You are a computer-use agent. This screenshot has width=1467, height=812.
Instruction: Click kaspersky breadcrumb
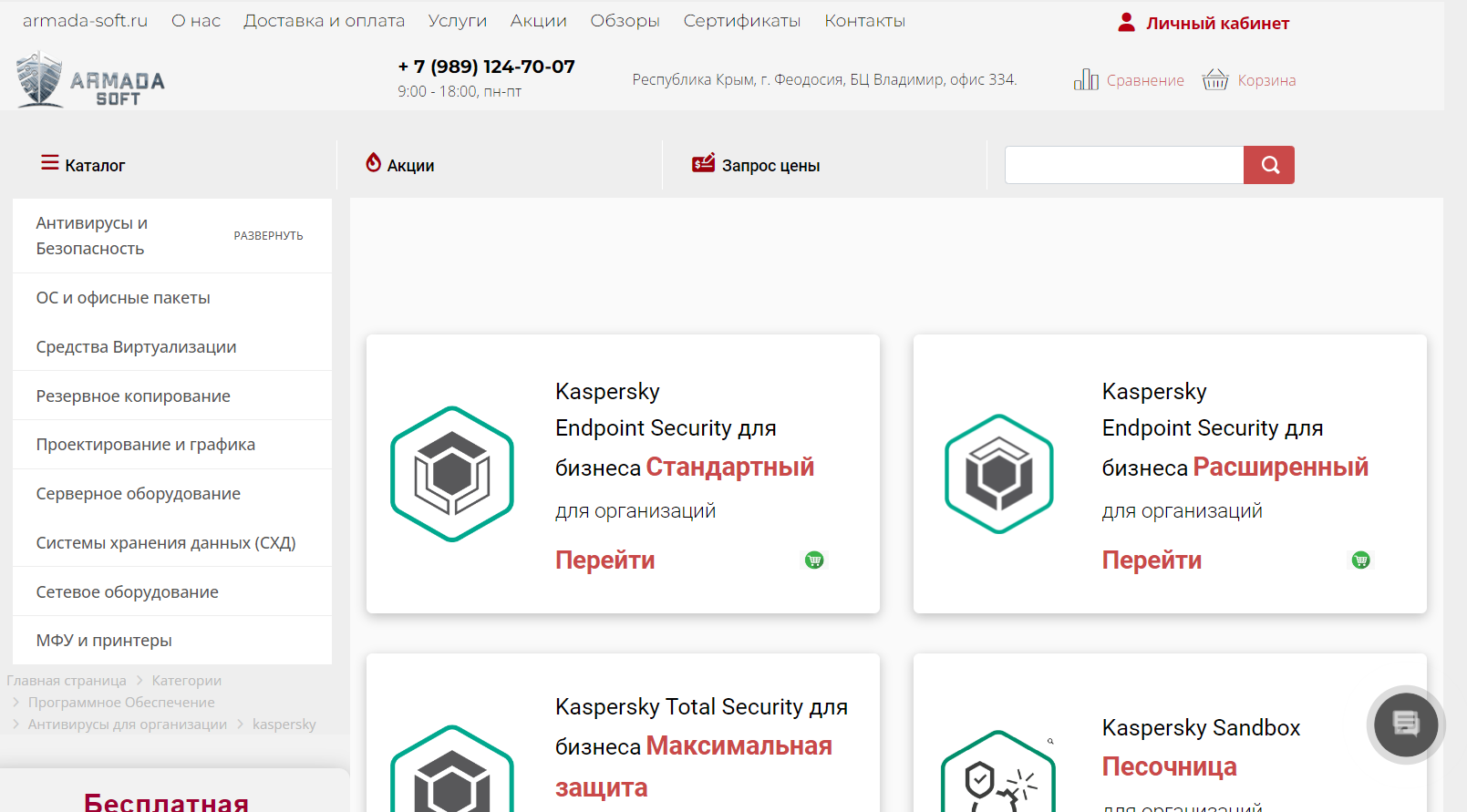(284, 725)
